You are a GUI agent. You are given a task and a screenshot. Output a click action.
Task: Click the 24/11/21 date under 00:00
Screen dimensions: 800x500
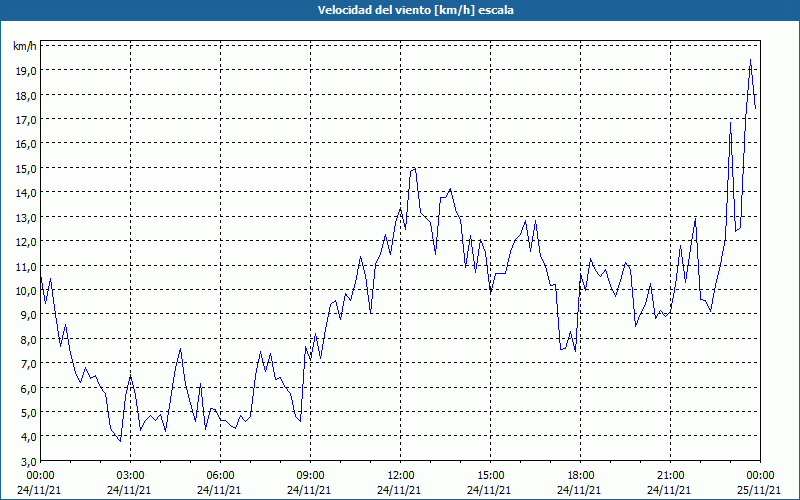tap(39, 490)
